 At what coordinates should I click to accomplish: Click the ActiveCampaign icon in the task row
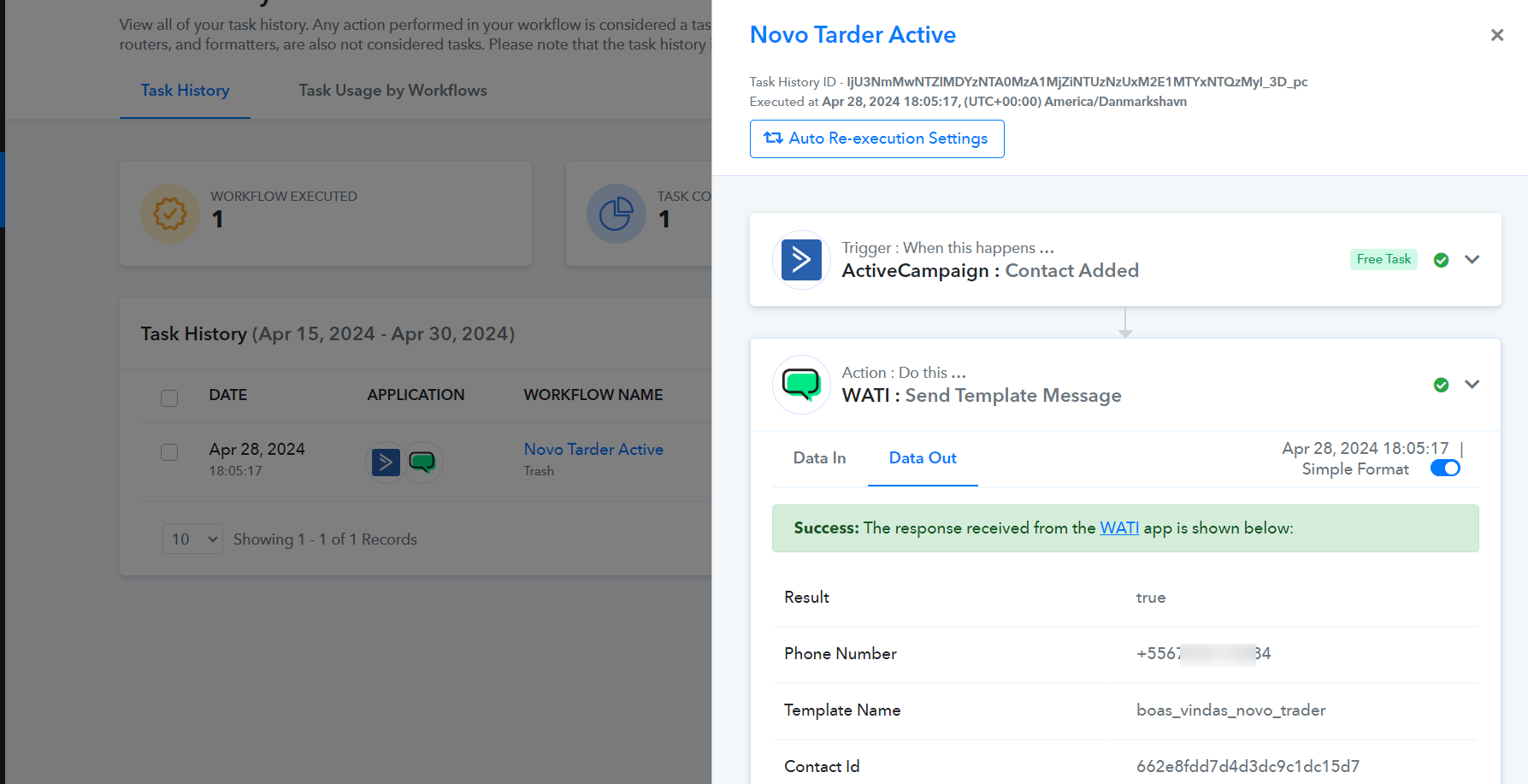click(x=386, y=463)
